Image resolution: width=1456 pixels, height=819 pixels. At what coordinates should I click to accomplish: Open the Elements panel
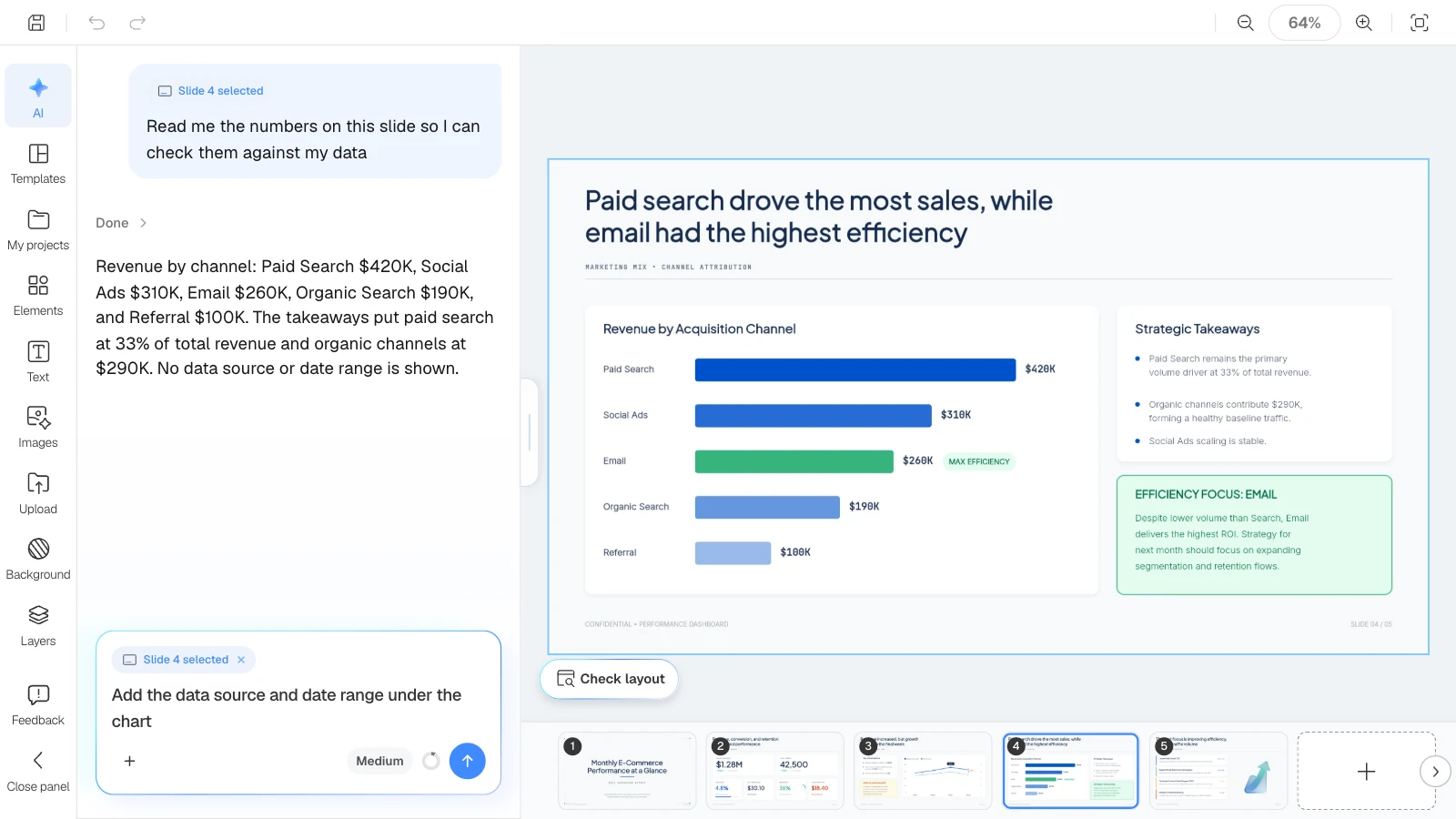38,296
